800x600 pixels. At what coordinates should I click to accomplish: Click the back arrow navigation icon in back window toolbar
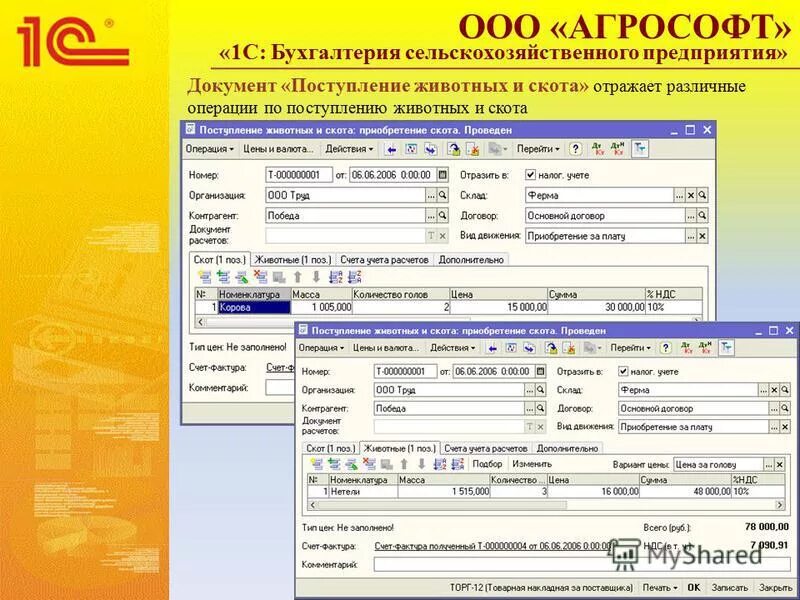[x=391, y=149]
